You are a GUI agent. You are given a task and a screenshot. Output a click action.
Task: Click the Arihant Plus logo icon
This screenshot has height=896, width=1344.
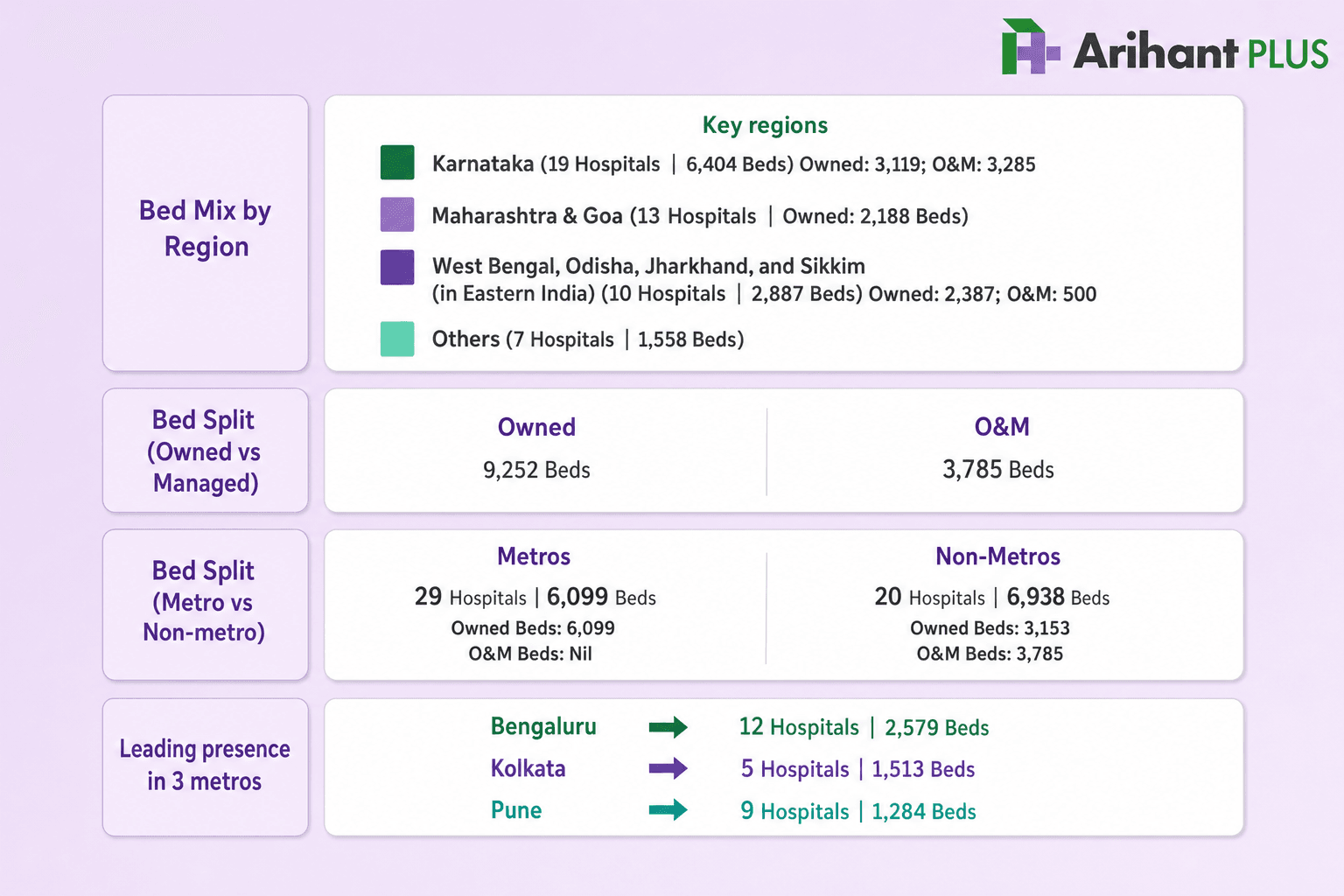1030,46
